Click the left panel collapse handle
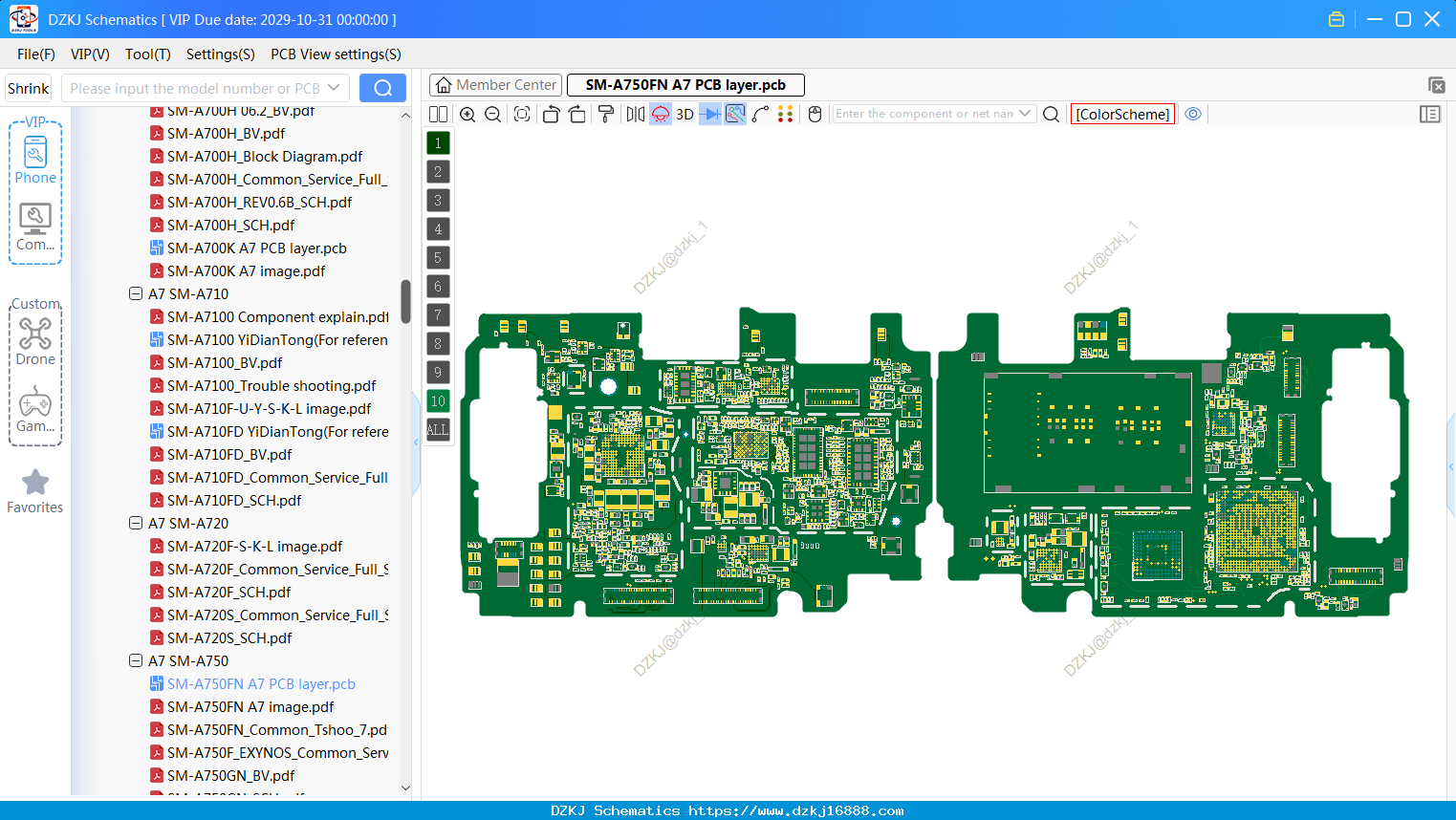 pos(416,443)
